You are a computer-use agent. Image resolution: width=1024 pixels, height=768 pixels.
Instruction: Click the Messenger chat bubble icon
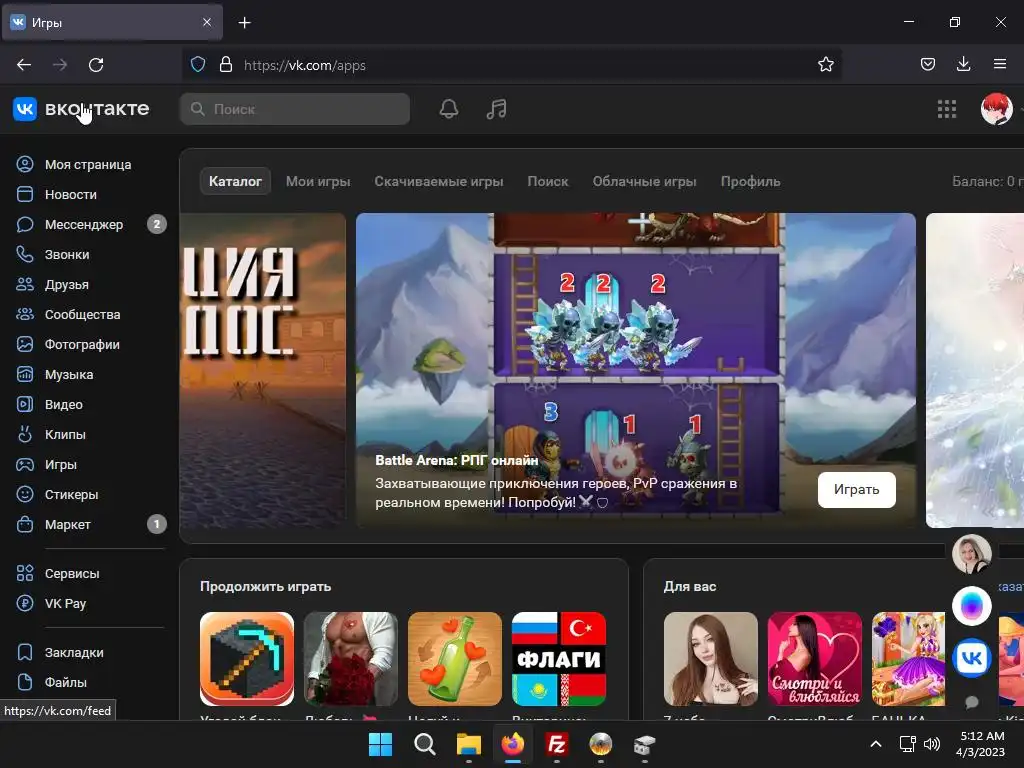25,224
